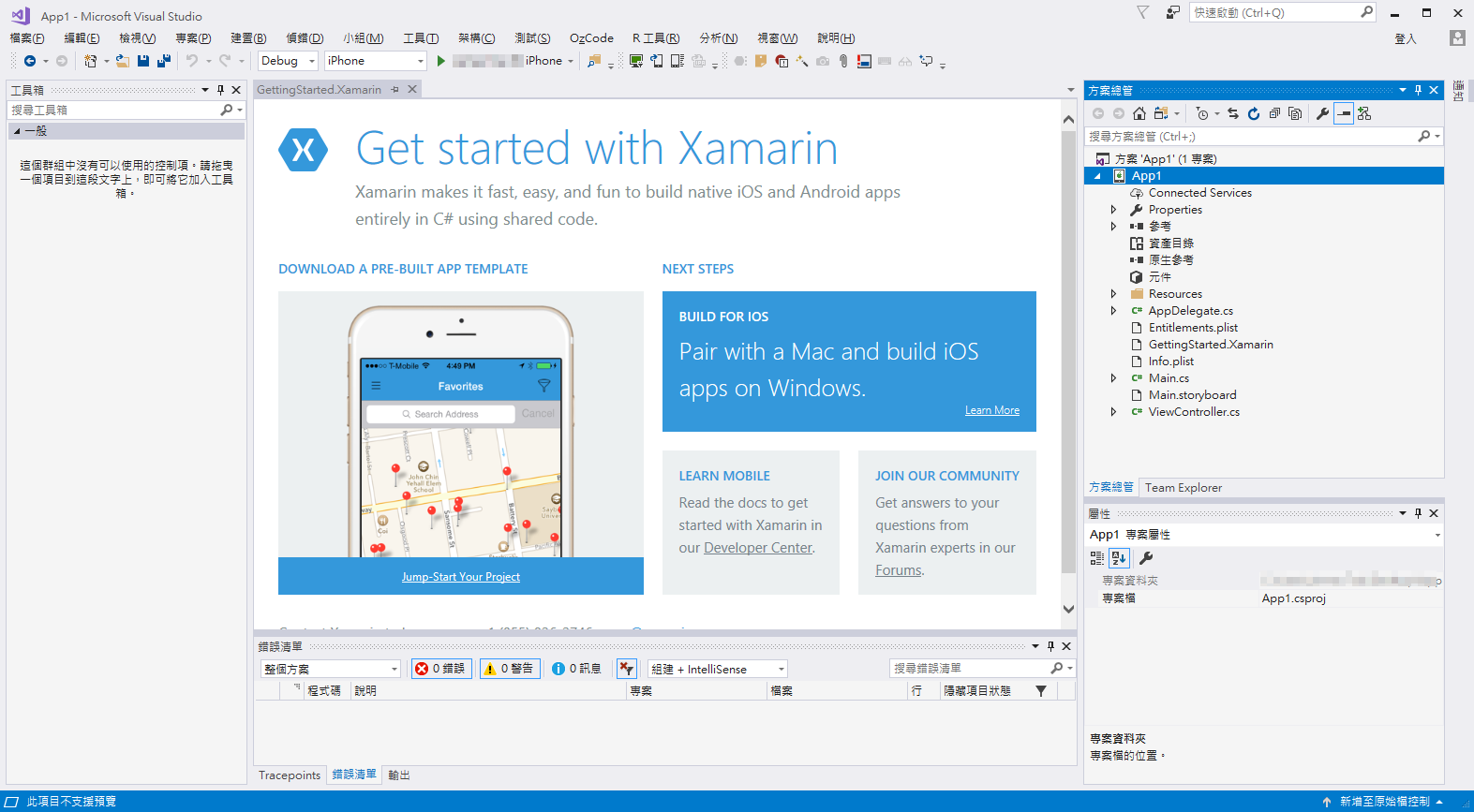
Task: Save the current file with the single floppy icon
Action: coord(143,61)
